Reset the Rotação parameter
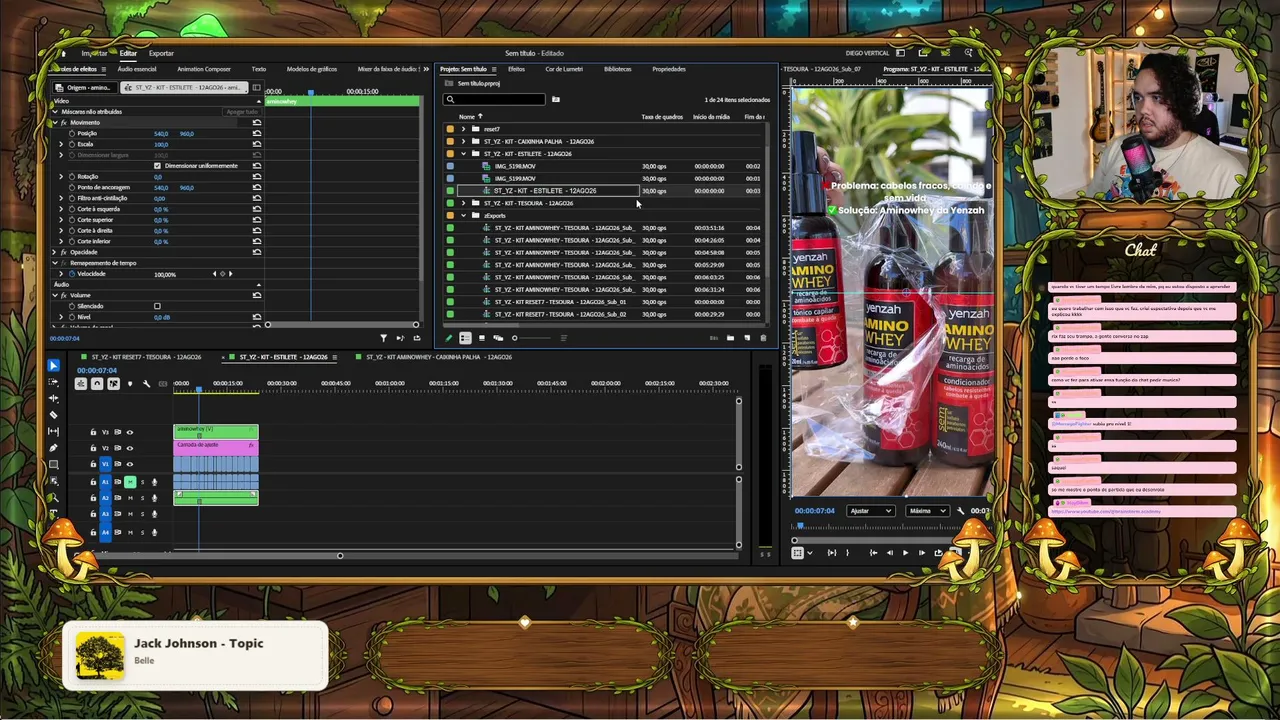 pyautogui.click(x=257, y=176)
